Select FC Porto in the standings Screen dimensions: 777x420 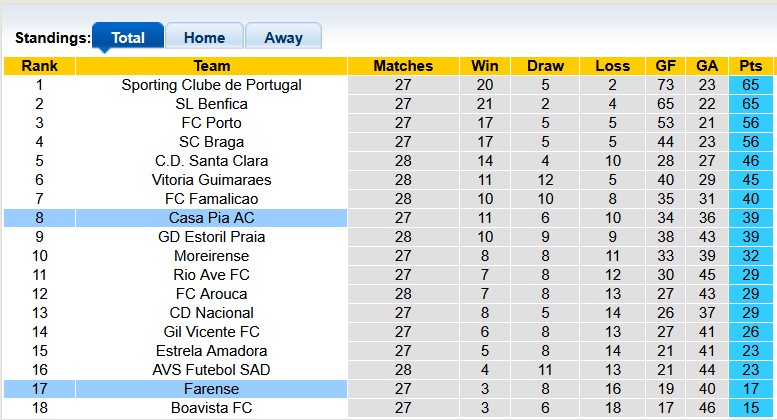click(x=212, y=123)
